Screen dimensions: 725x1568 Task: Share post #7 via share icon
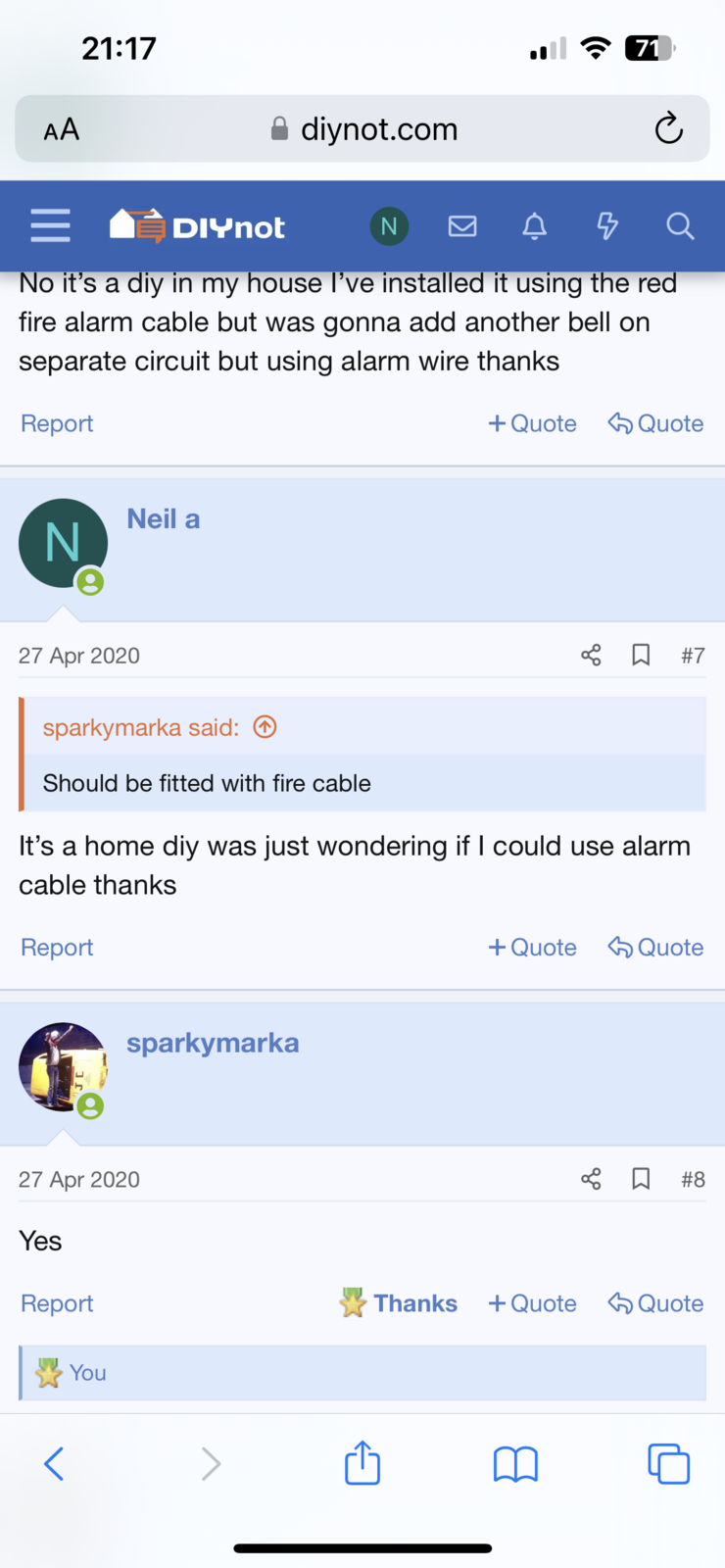(591, 655)
